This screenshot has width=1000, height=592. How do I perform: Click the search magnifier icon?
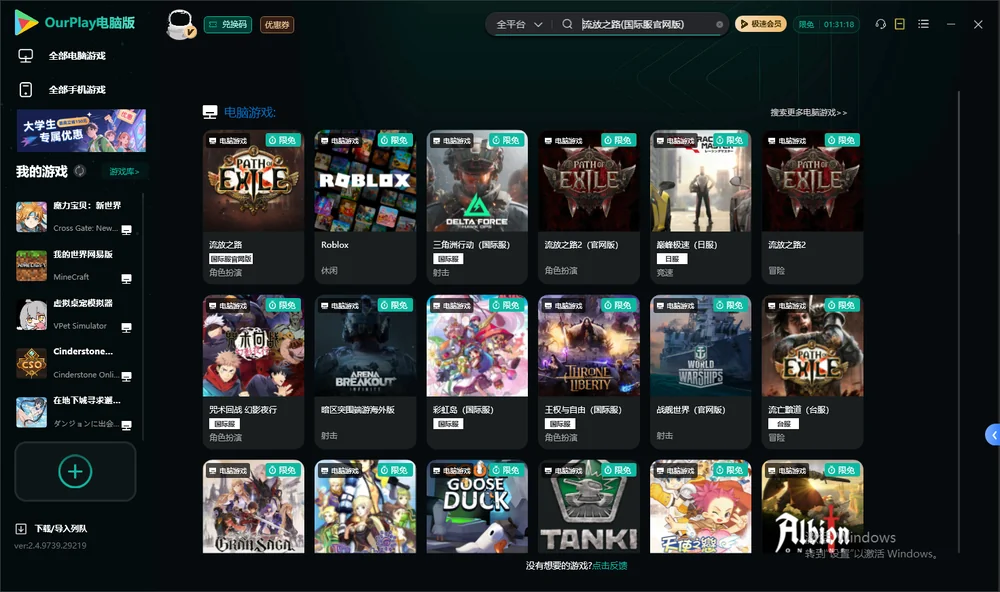point(567,24)
